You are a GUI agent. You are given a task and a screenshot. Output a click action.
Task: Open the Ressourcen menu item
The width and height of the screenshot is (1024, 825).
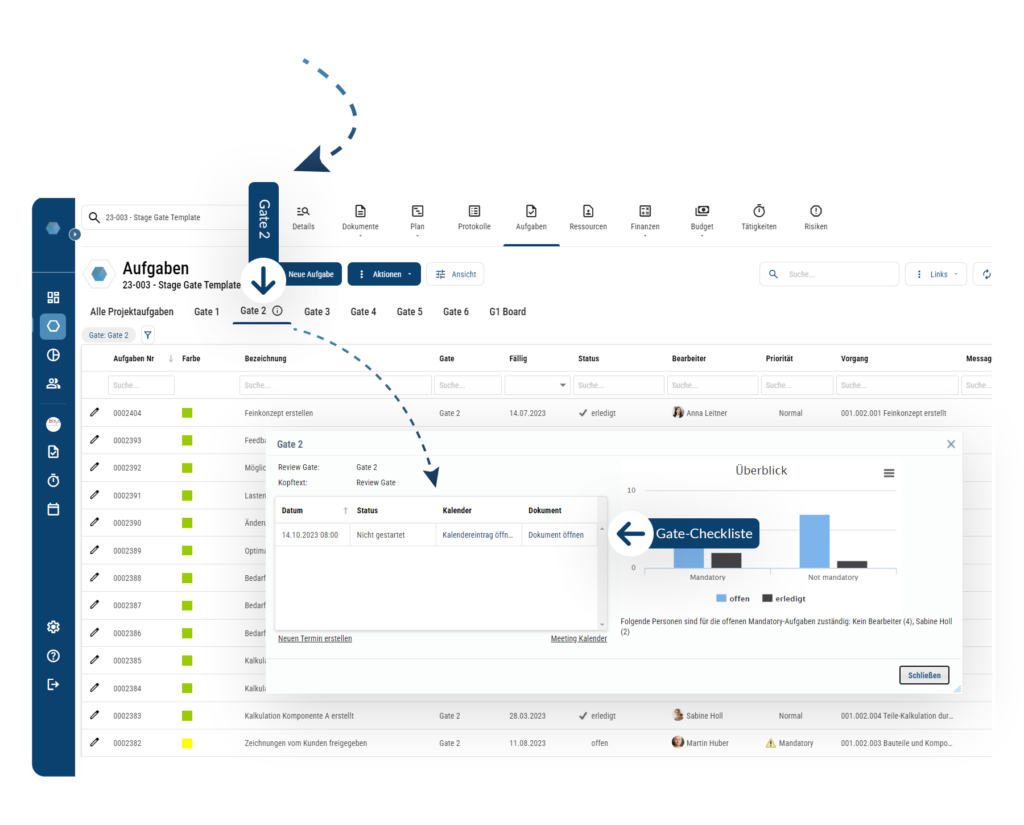[x=588, y=217]
